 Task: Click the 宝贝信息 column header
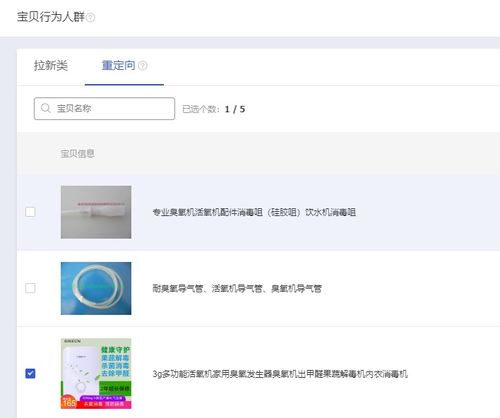click(x=77, y=154)
